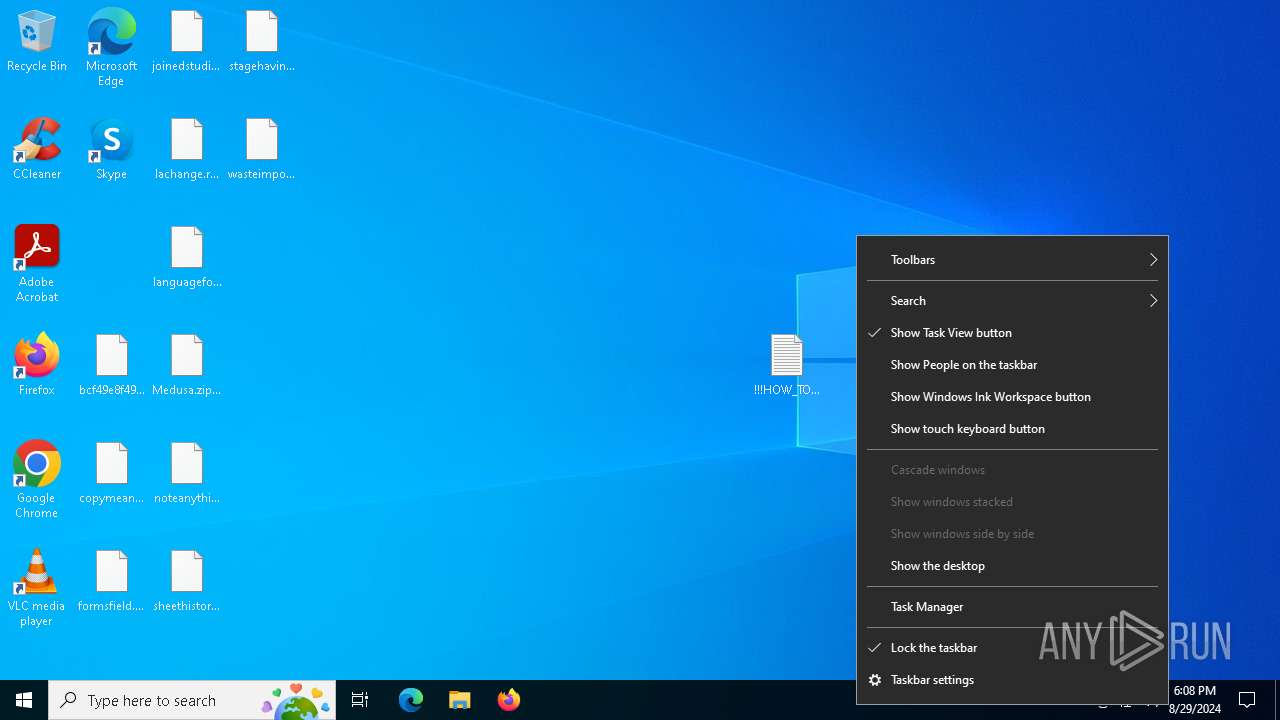Select the joinedstudi... file icon
The height and width of the screenshot is (720, 1280).
click(186, 42)
